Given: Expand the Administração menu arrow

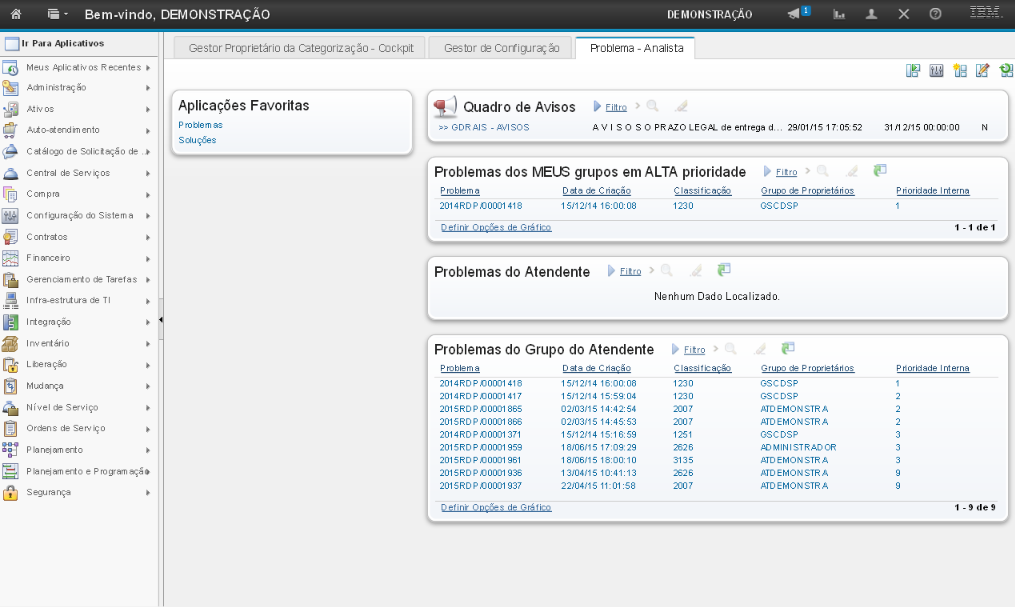Looking at the screenshot, I should coord(148,88).
